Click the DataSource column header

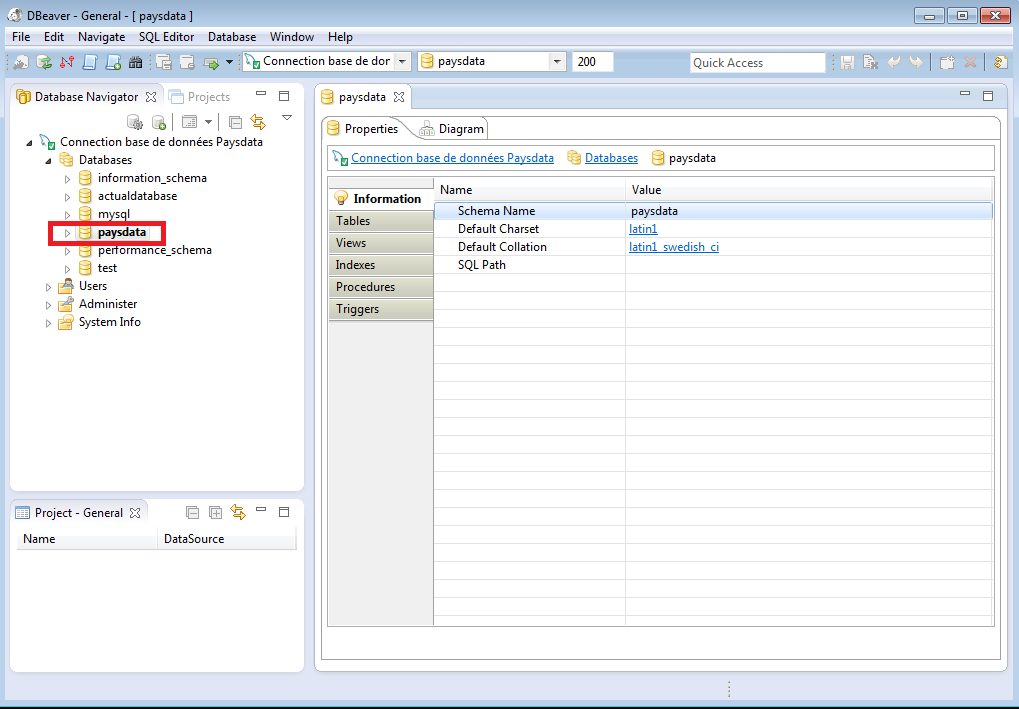(226, 539)
